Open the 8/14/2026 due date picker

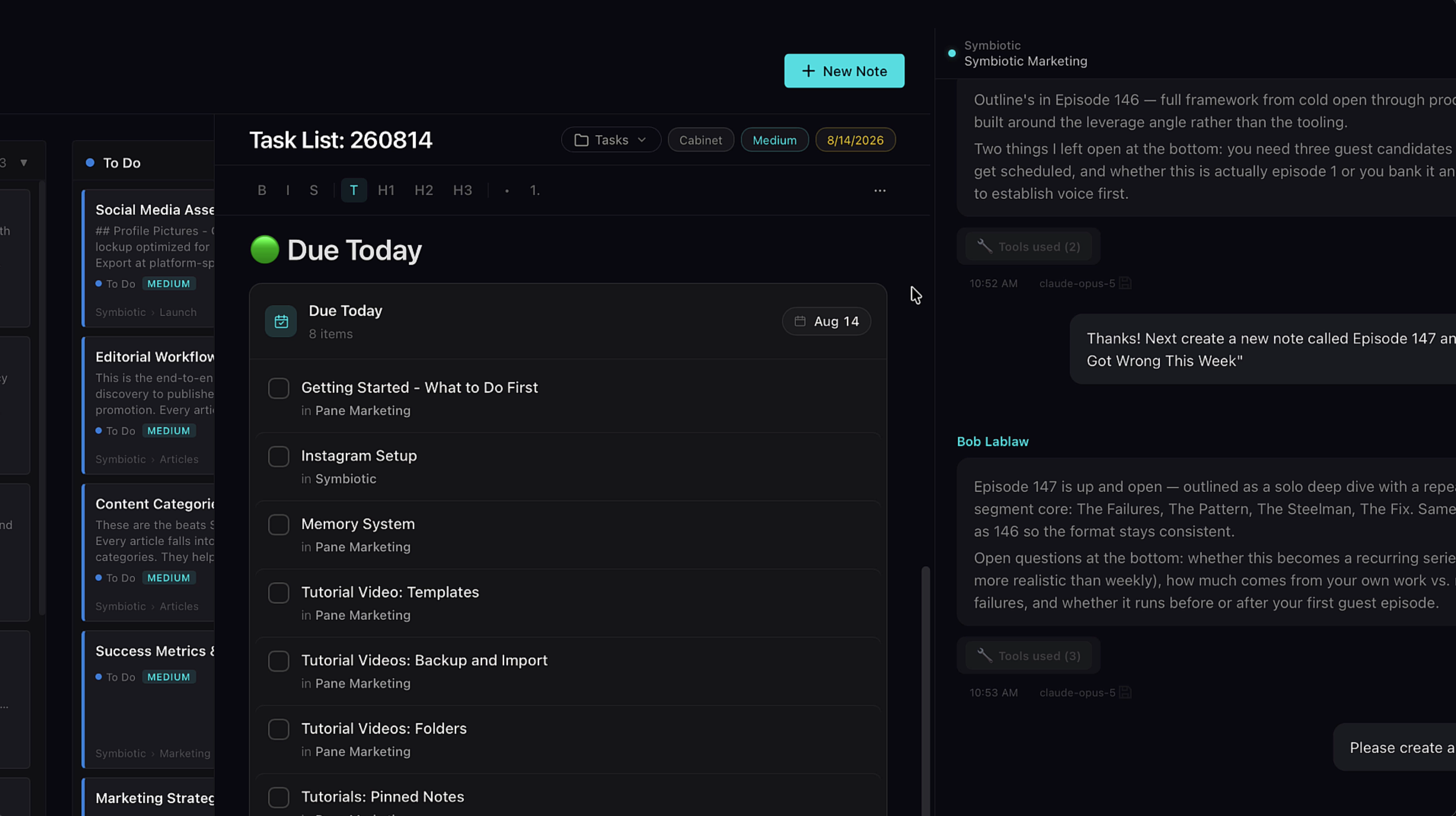point(855,140)
